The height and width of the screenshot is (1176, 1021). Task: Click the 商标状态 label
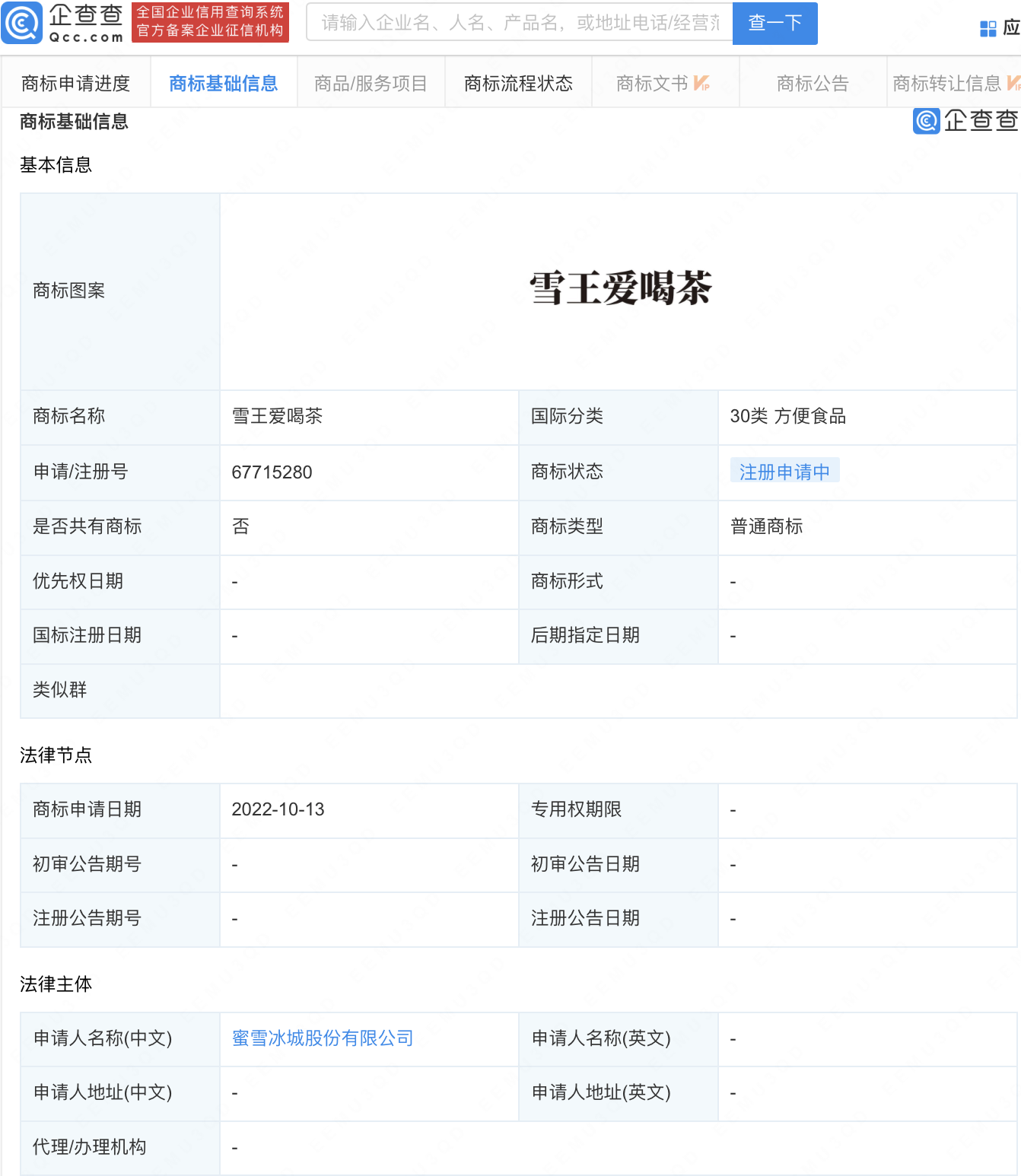tap(567, 471)
